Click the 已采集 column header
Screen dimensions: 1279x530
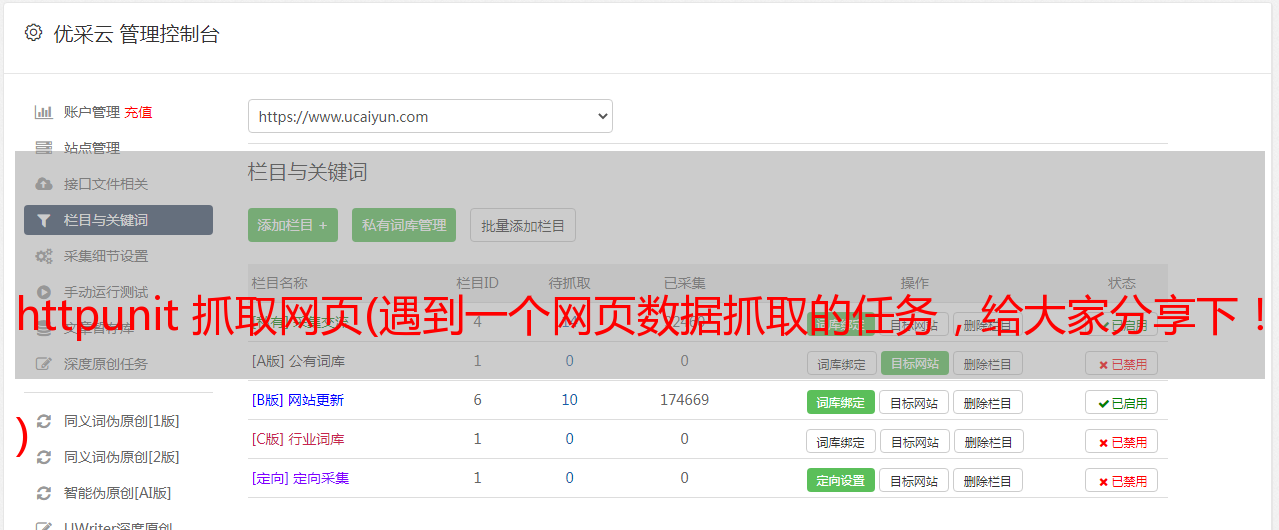(x=685, y=283)
